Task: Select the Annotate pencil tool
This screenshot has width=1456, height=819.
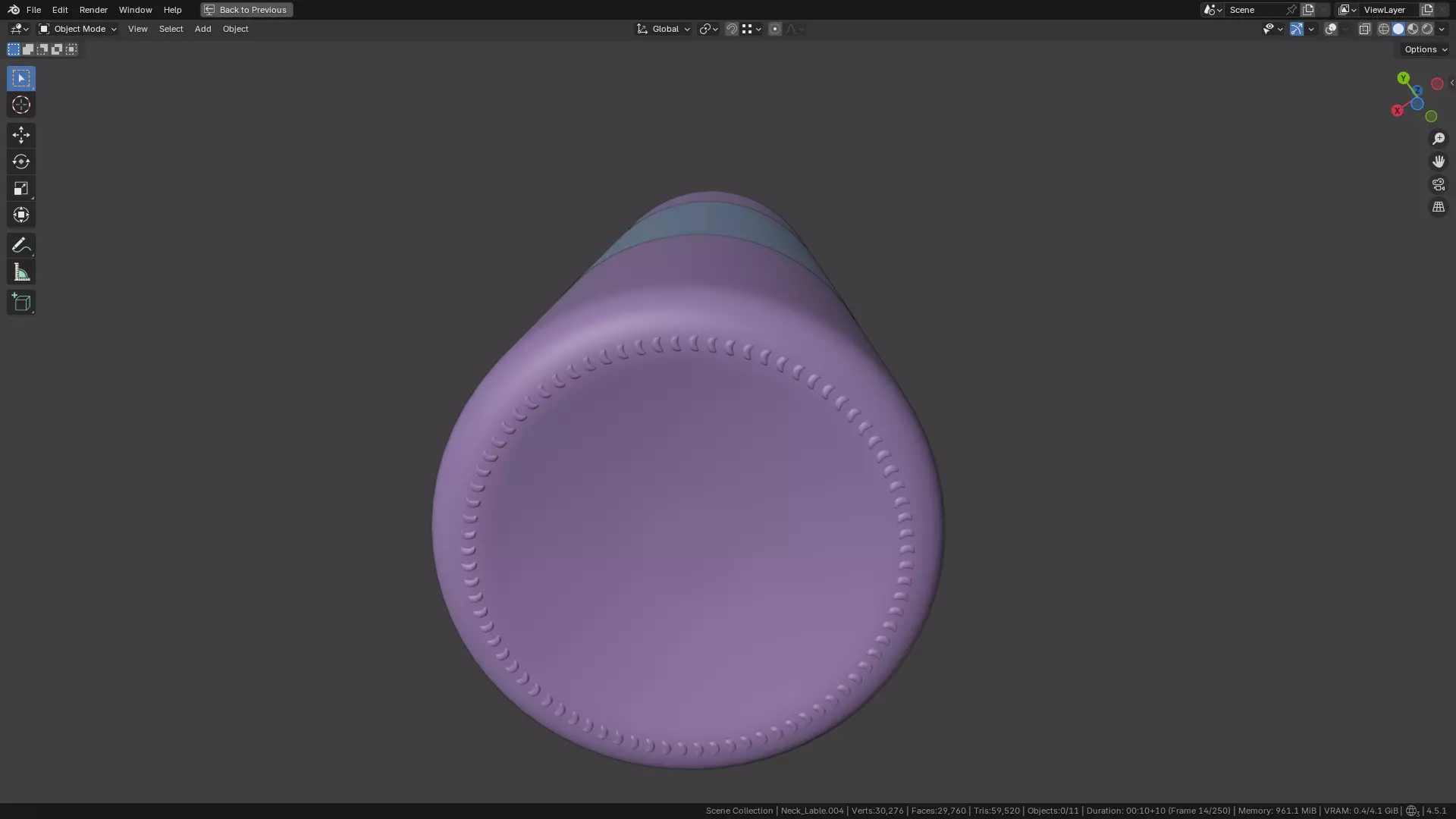Action: point(20,245)
